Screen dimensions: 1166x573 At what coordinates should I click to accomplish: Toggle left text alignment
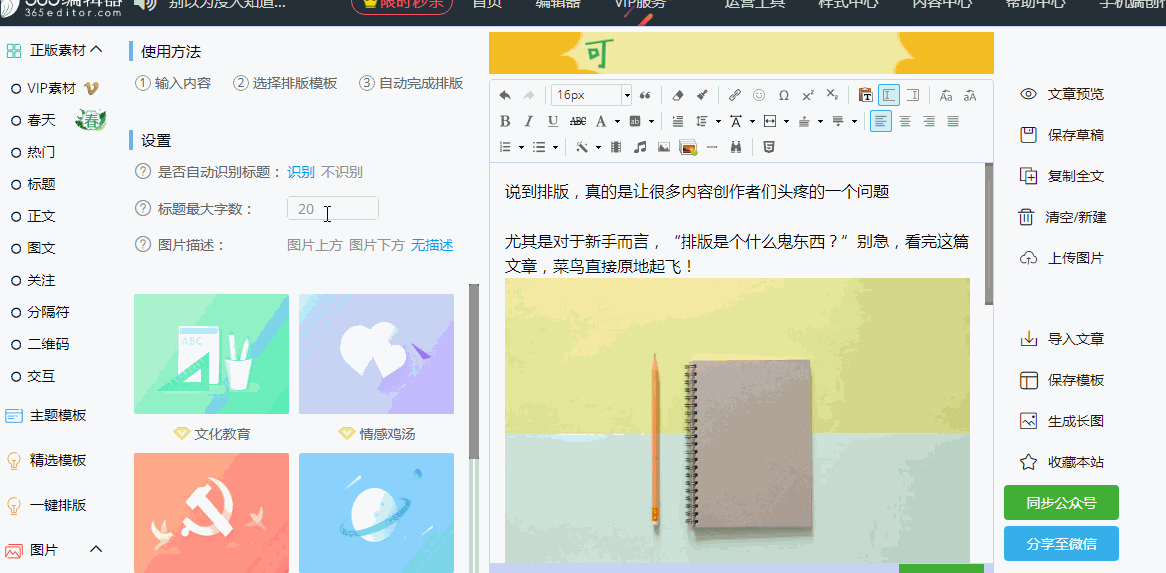pos(880,121)
